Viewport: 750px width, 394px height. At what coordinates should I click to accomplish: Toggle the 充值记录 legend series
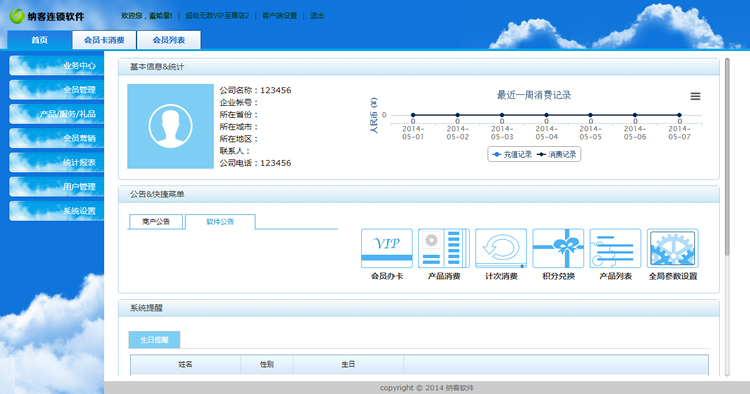point(512,154)
